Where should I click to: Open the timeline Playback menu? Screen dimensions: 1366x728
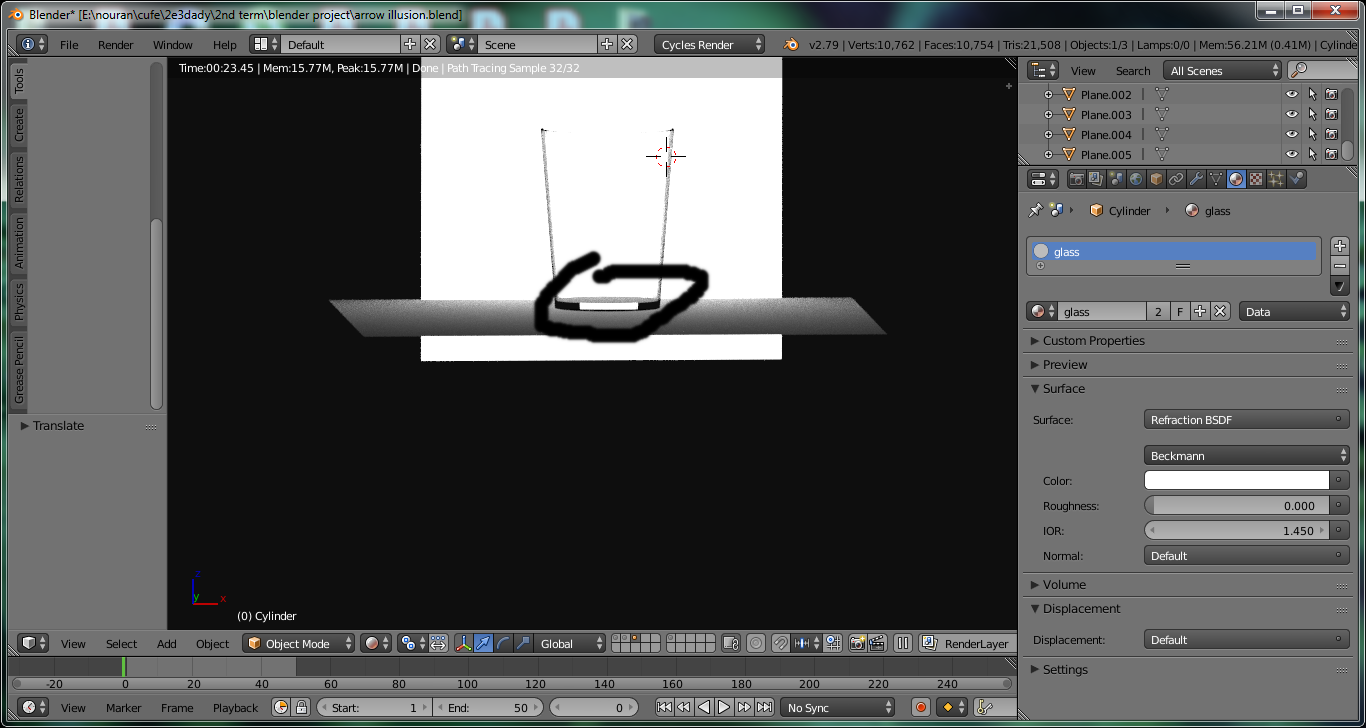pyautogui.click(x=235, y=707)
